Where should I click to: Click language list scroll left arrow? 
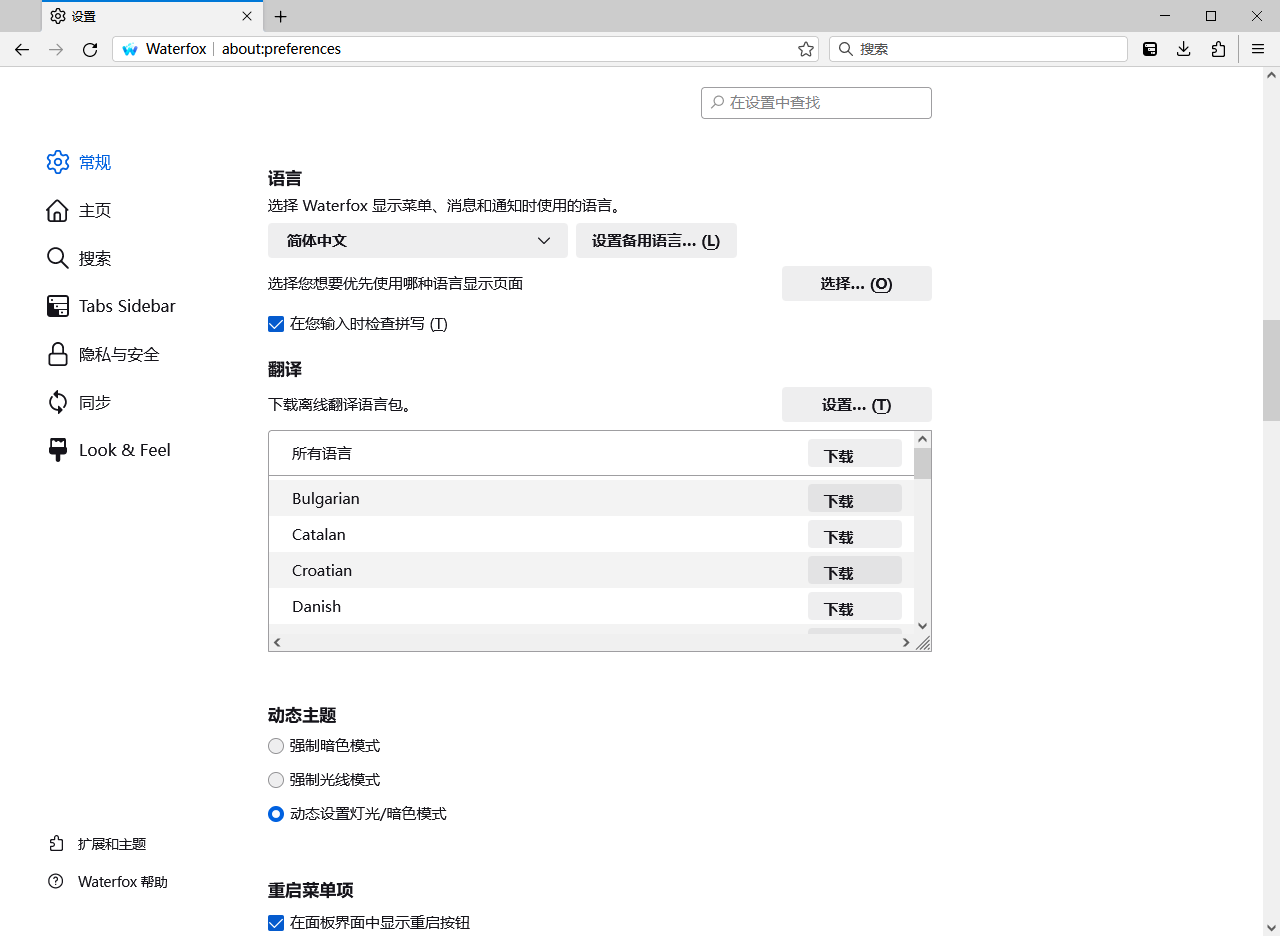277,643
